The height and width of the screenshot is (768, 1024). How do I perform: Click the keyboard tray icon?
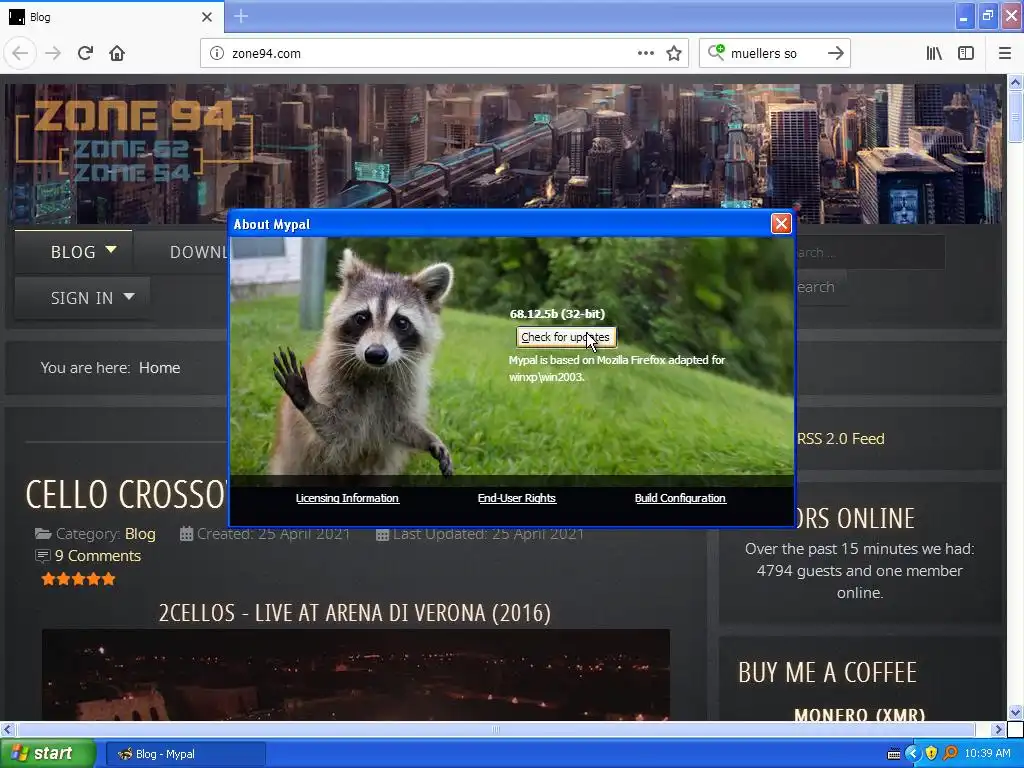point(894,754)
